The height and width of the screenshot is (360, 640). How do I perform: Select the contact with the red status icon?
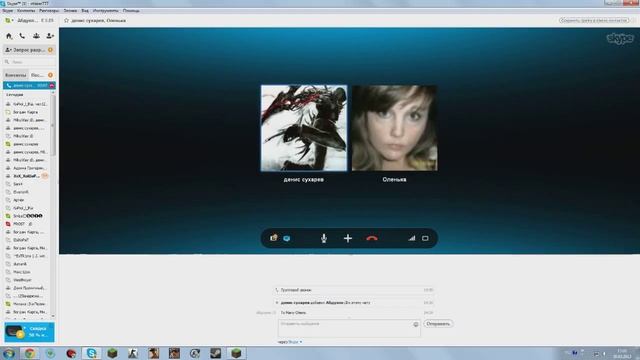click(x=19, y=224)
